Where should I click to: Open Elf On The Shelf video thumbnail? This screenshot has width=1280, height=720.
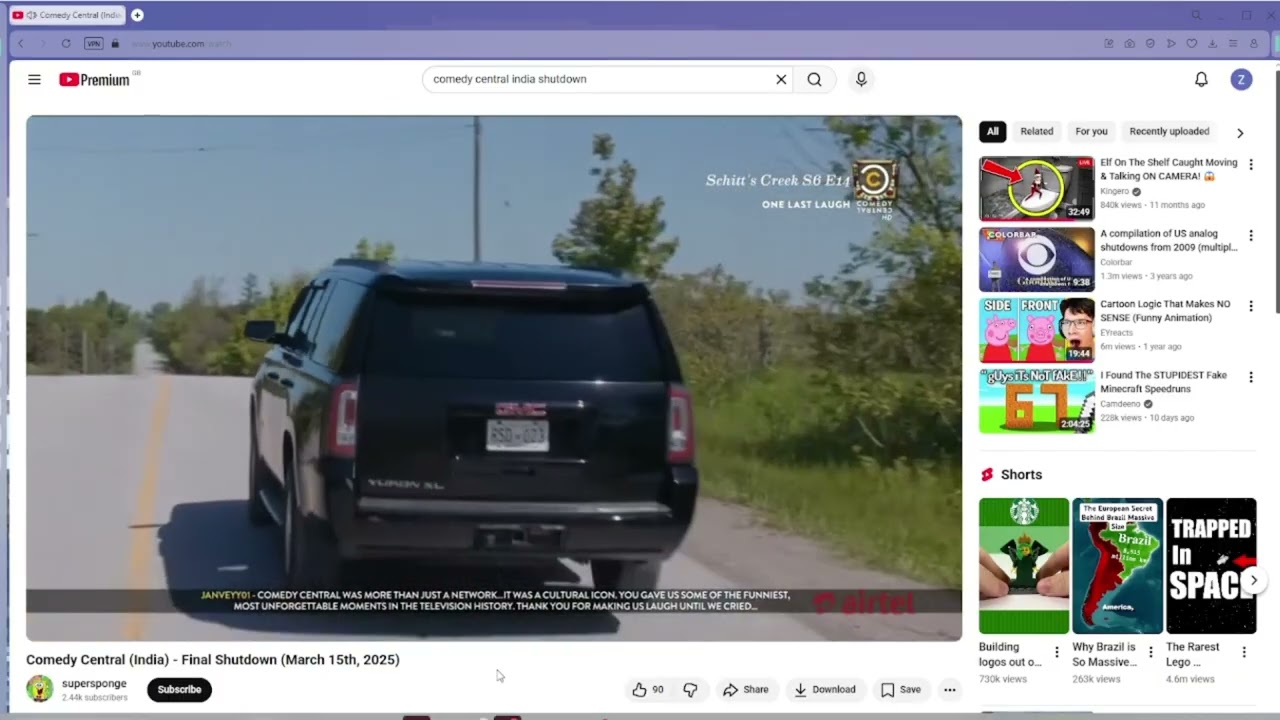click(1036, 188)
